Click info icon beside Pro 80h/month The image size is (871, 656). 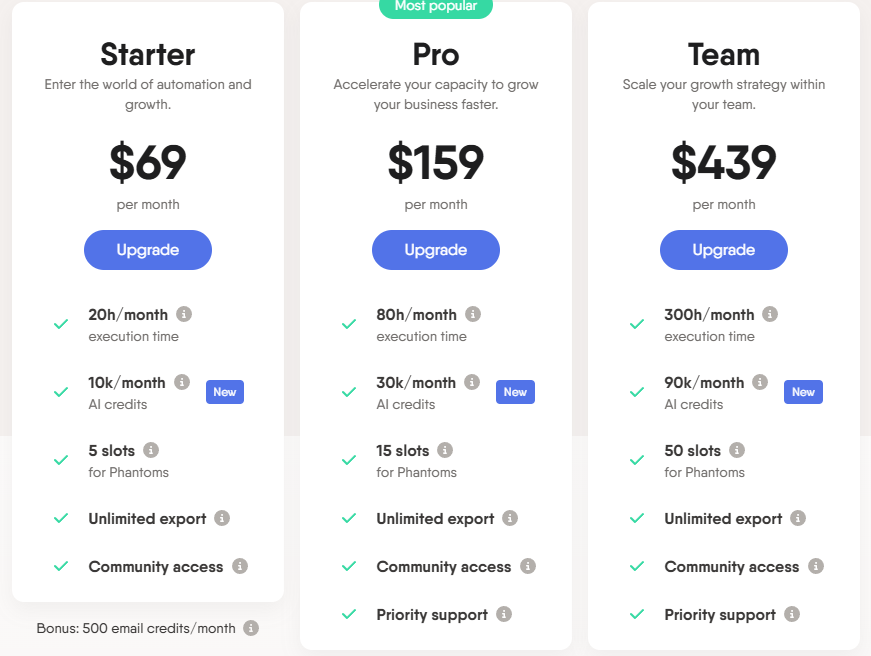click(x=473, y=314)
